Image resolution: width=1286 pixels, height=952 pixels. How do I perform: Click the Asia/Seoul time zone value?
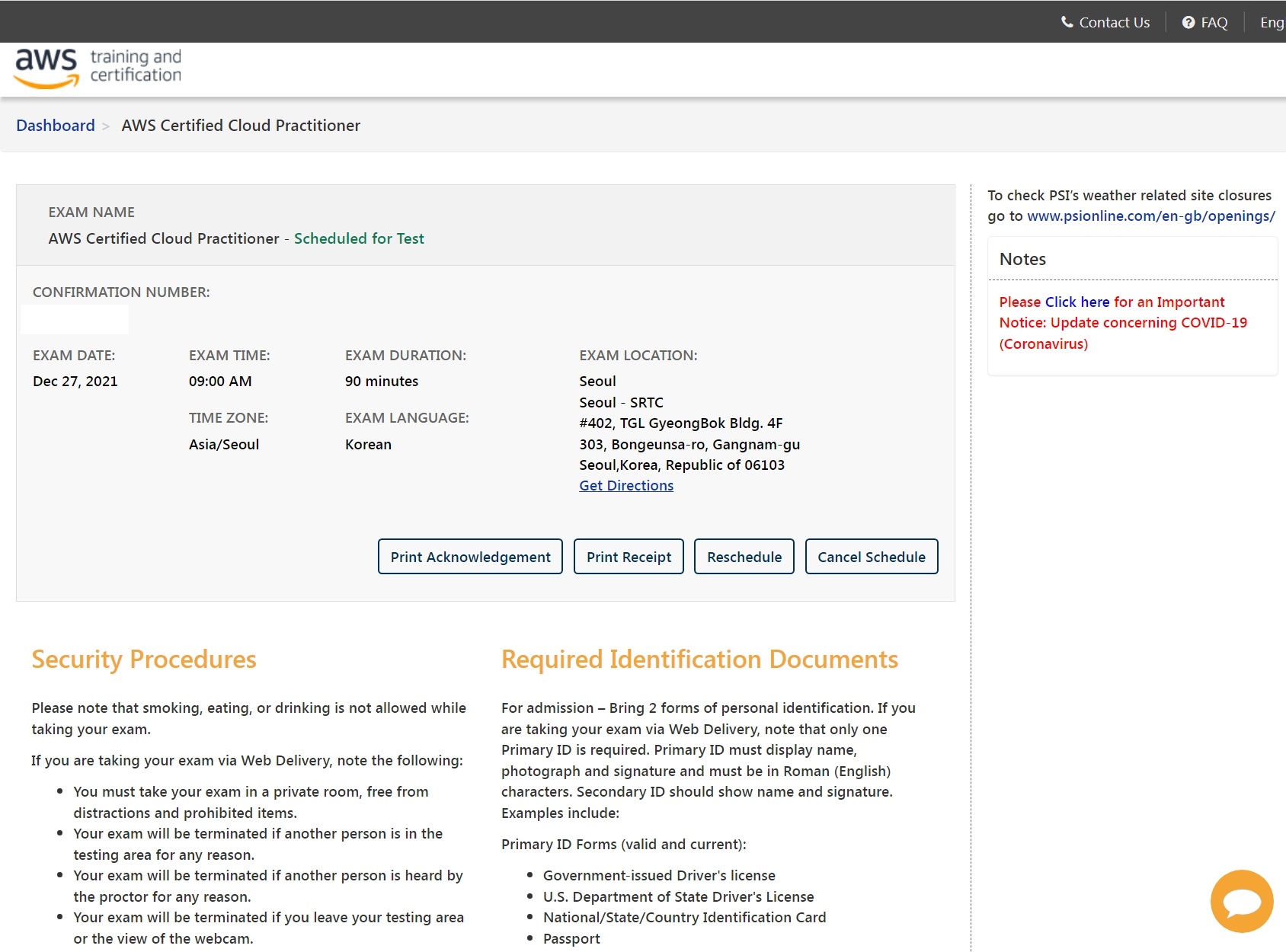point(224,445)
